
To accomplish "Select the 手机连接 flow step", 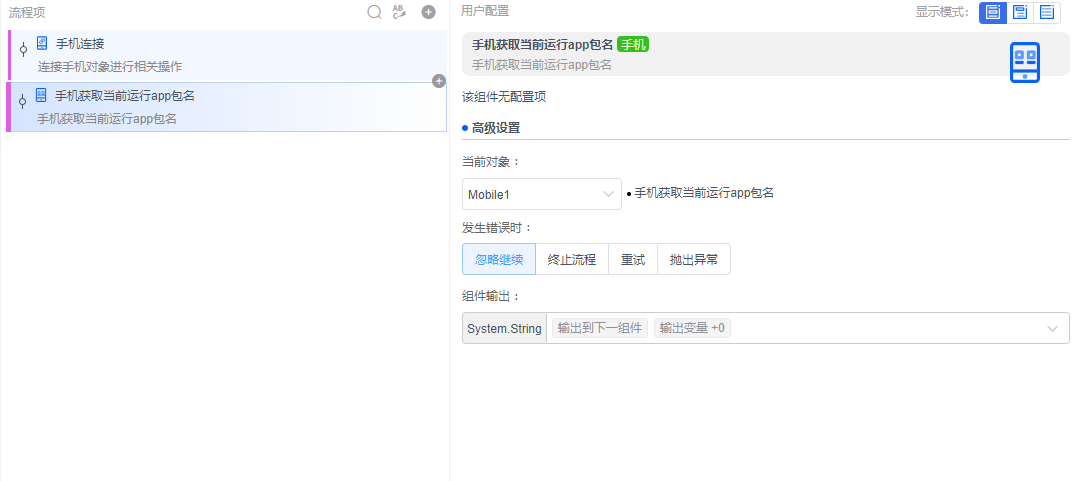I will coord(227,55).
